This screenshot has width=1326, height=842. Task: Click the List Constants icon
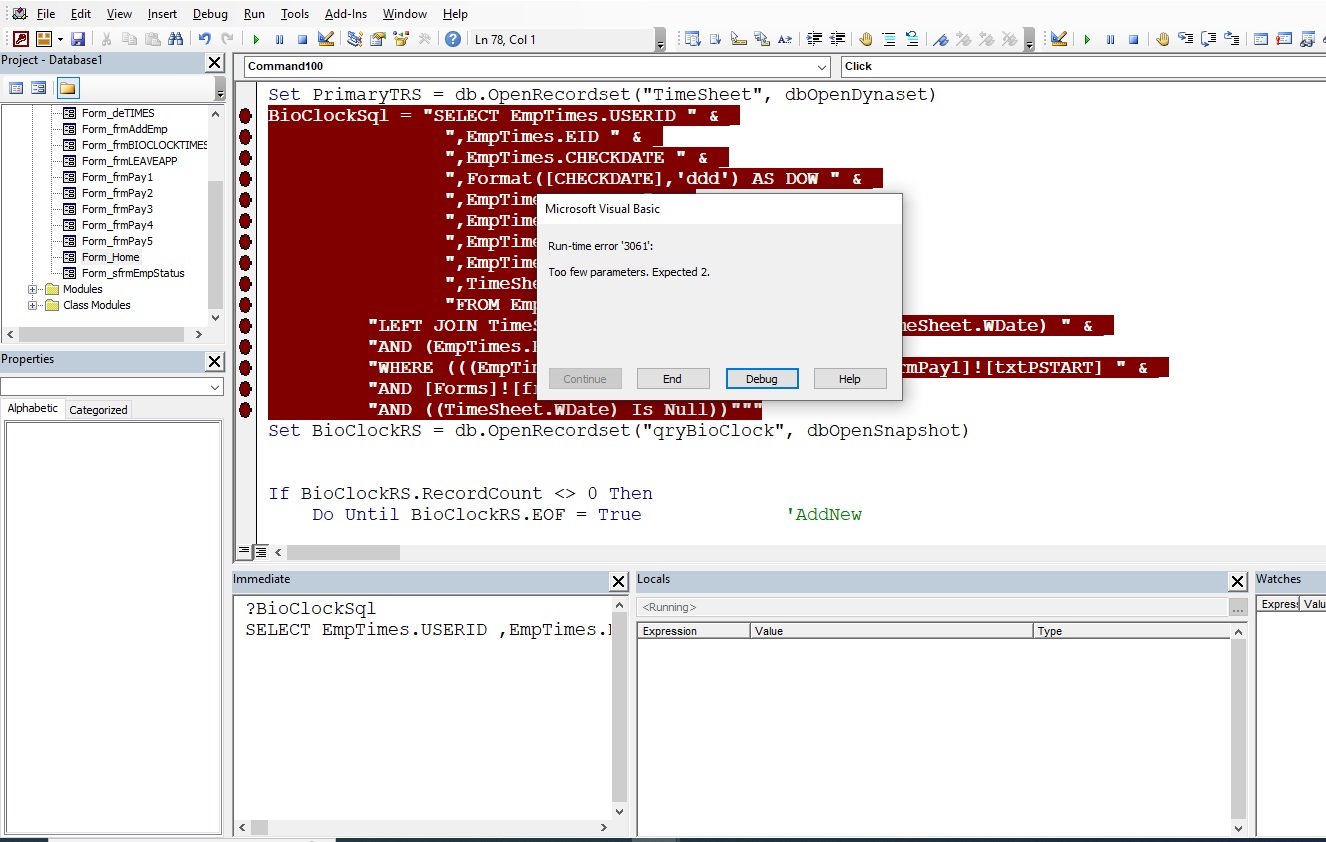click(715, 39)
